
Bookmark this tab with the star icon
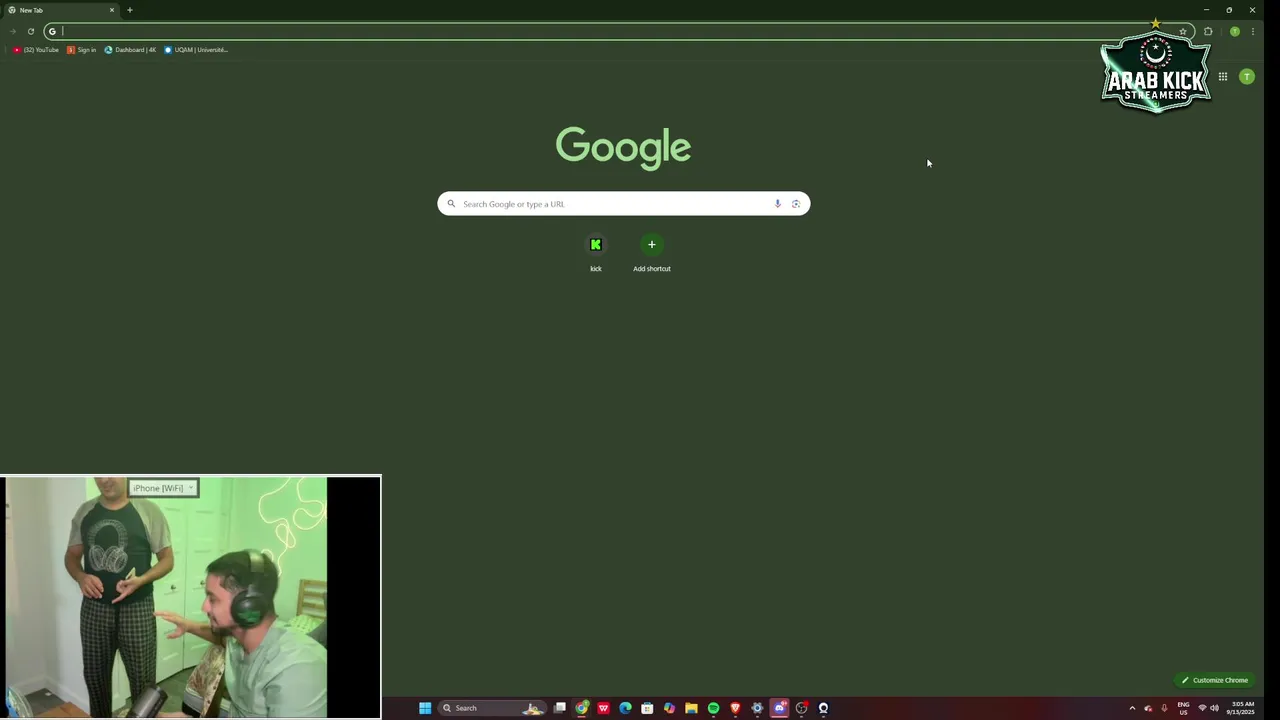(1183, 31)
